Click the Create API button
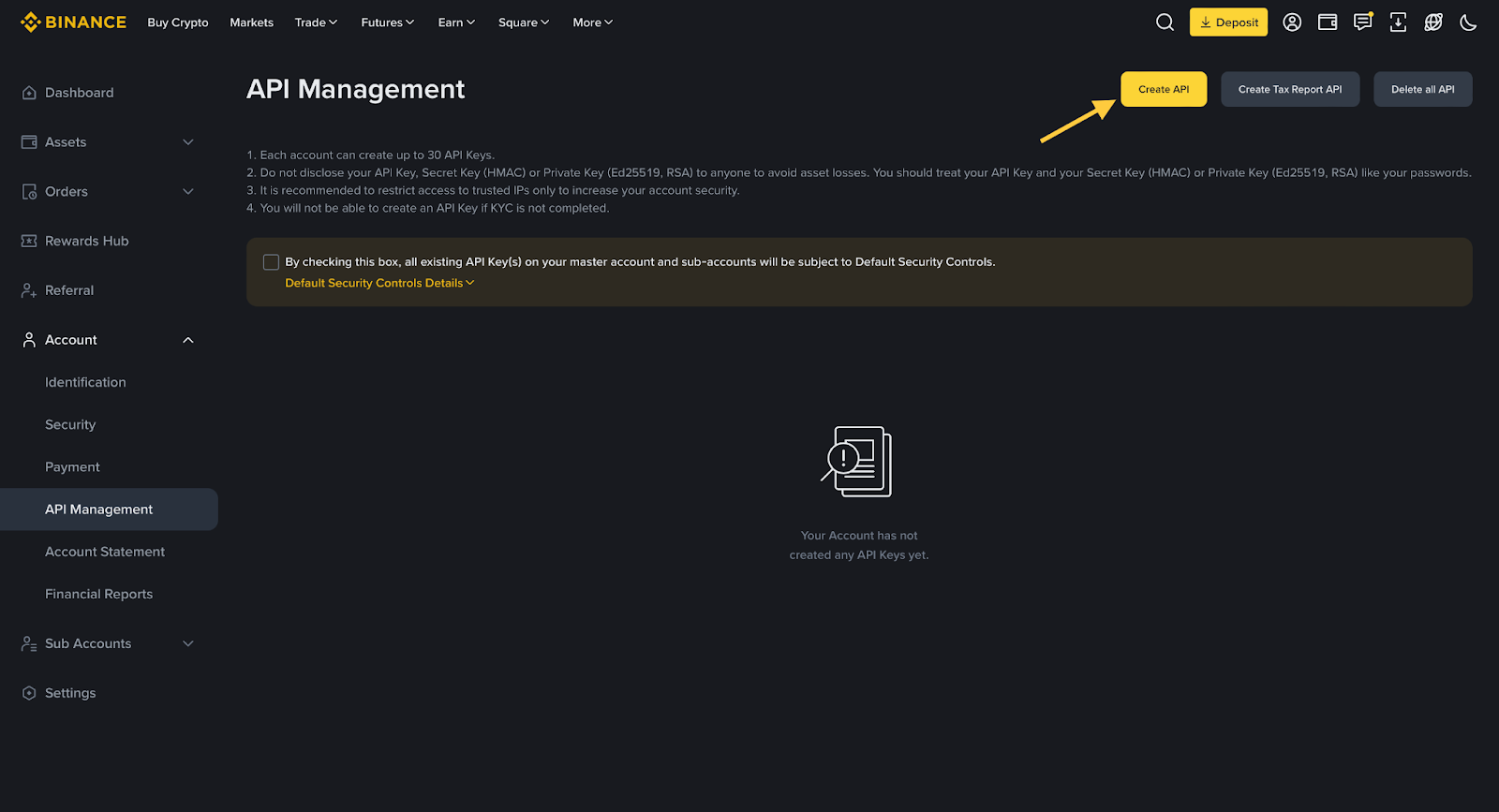The image size is (1499, 812). [1164, 90]
